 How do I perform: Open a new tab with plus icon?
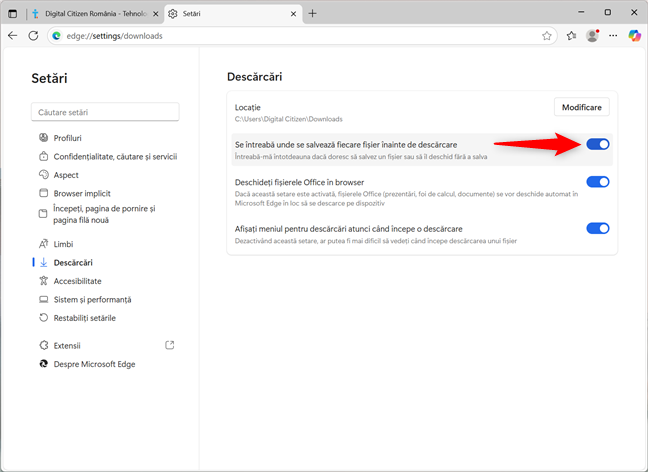[x=312, y=13]
